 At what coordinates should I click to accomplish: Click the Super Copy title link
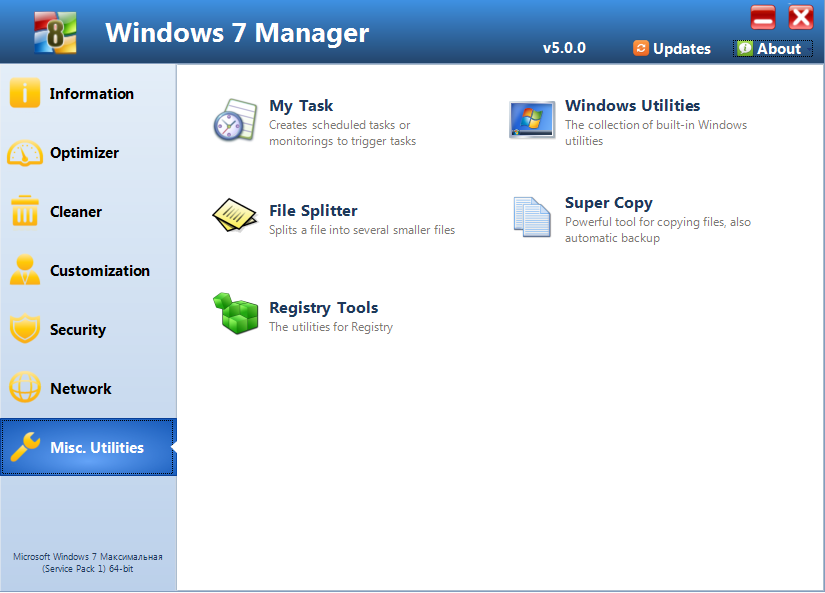pyautogui.click(x=608, y=202)
